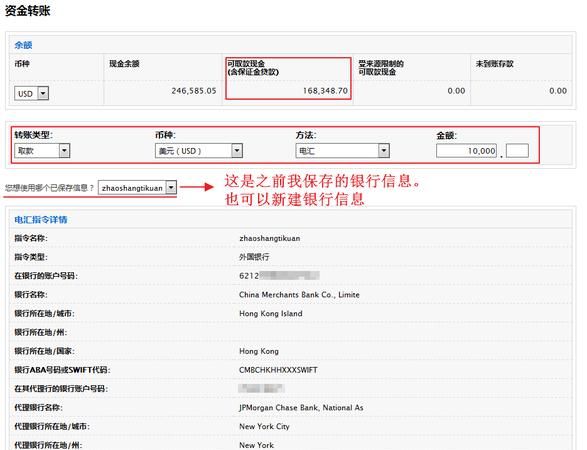Click the empty cents field after amount

point(517,151)
